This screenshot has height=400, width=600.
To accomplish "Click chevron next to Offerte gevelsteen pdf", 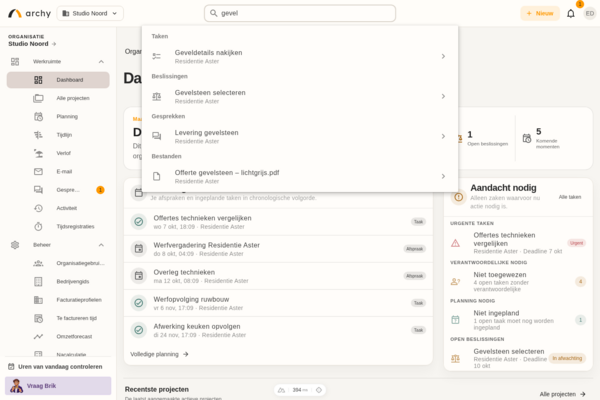I will (443, 176).
